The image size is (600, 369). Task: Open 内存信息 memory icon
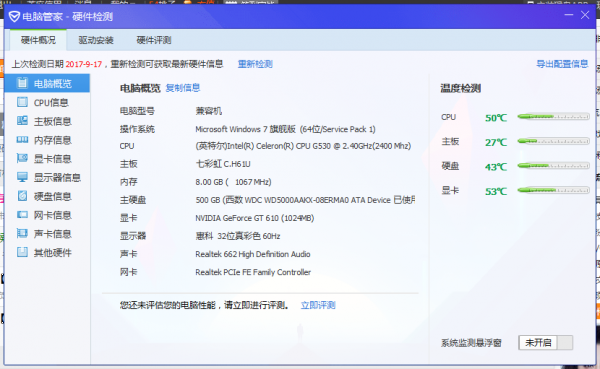click(x=22, y=140)
